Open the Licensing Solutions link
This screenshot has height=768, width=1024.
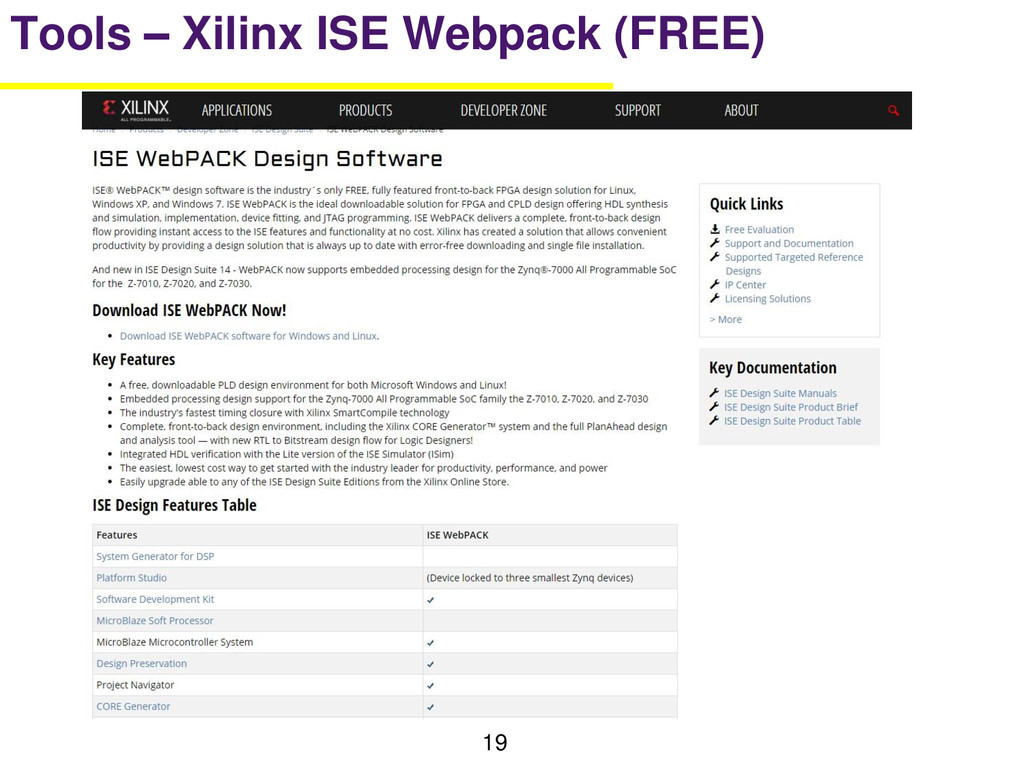[x=767, y=299]
